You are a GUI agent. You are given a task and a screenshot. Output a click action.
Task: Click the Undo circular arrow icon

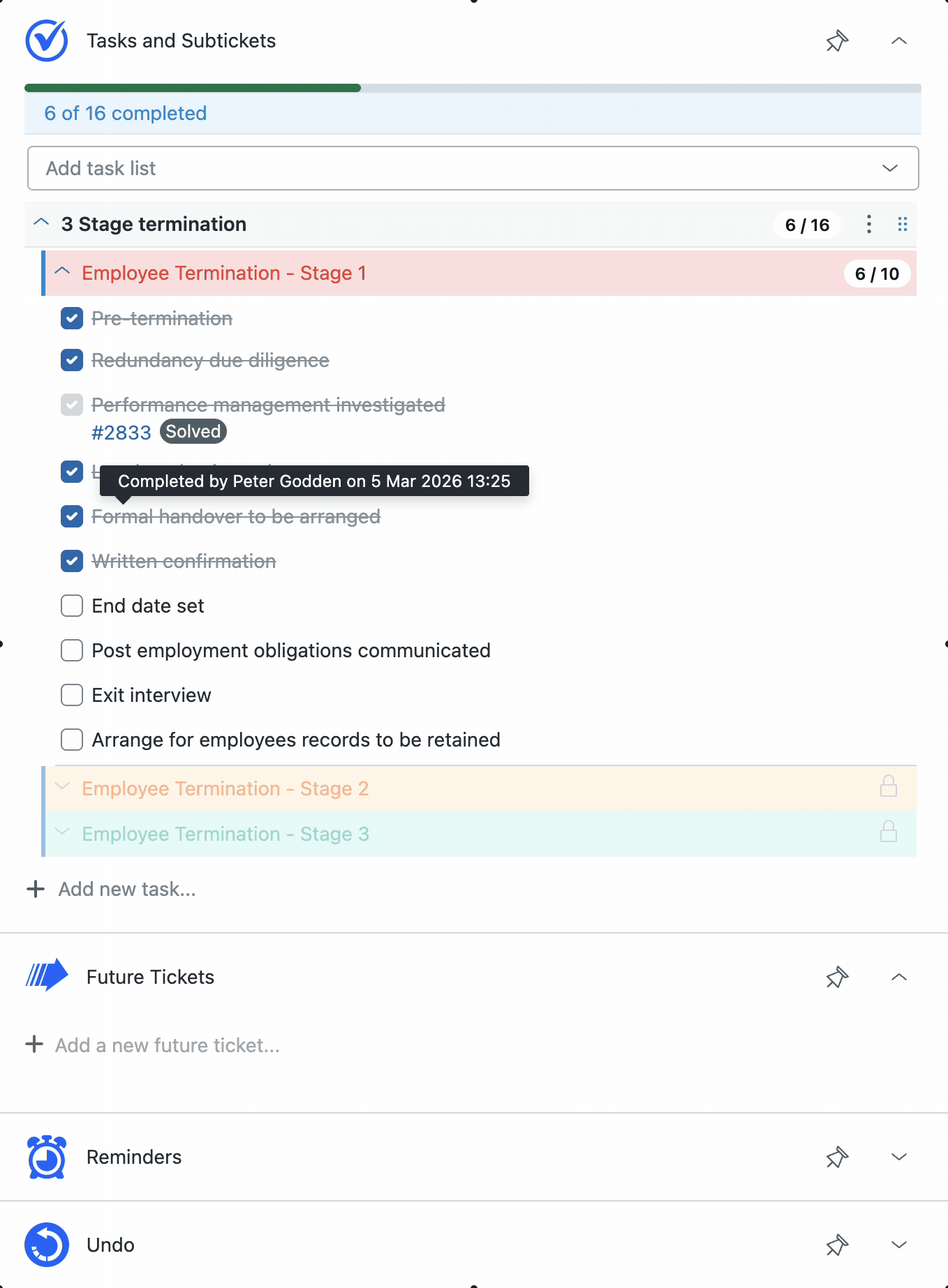46,1245
